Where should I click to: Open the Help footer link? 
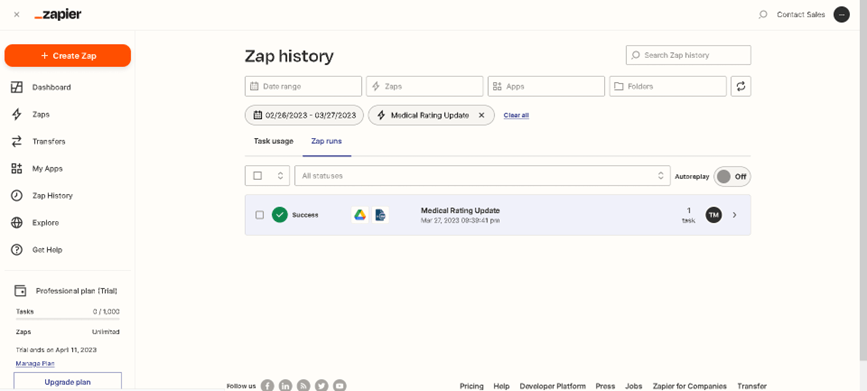coord(502,386)
